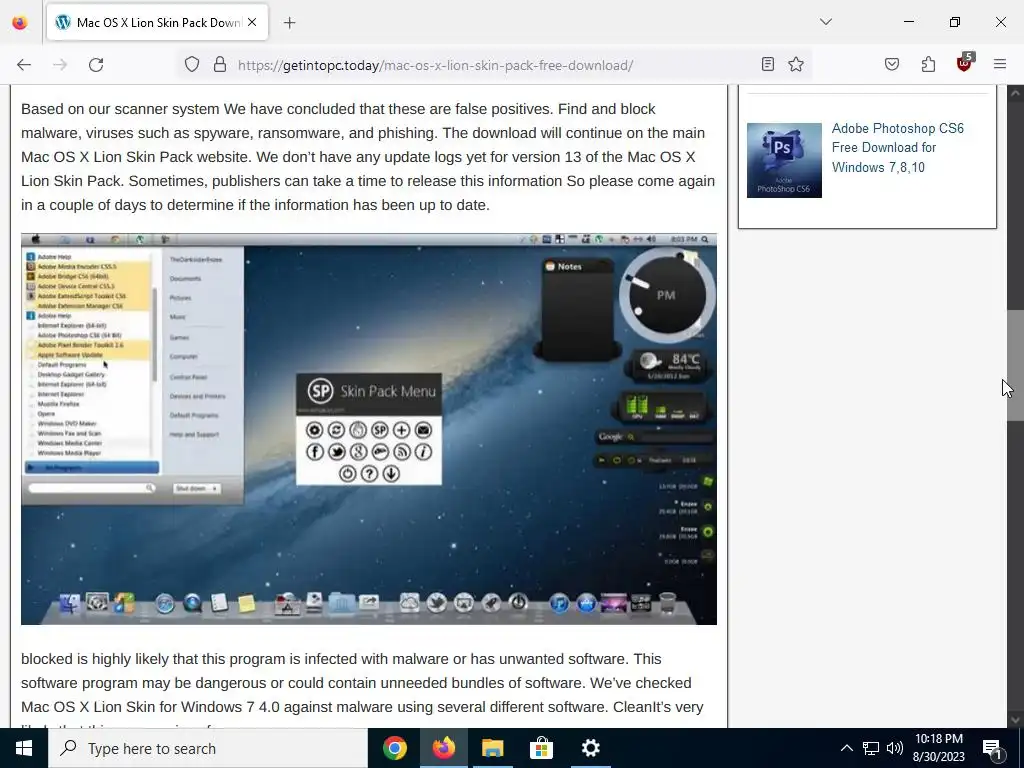The height and width of the screenshot is (768, 1024).
Task: Open the tracking protection shield icon
Action: [191, 65]
